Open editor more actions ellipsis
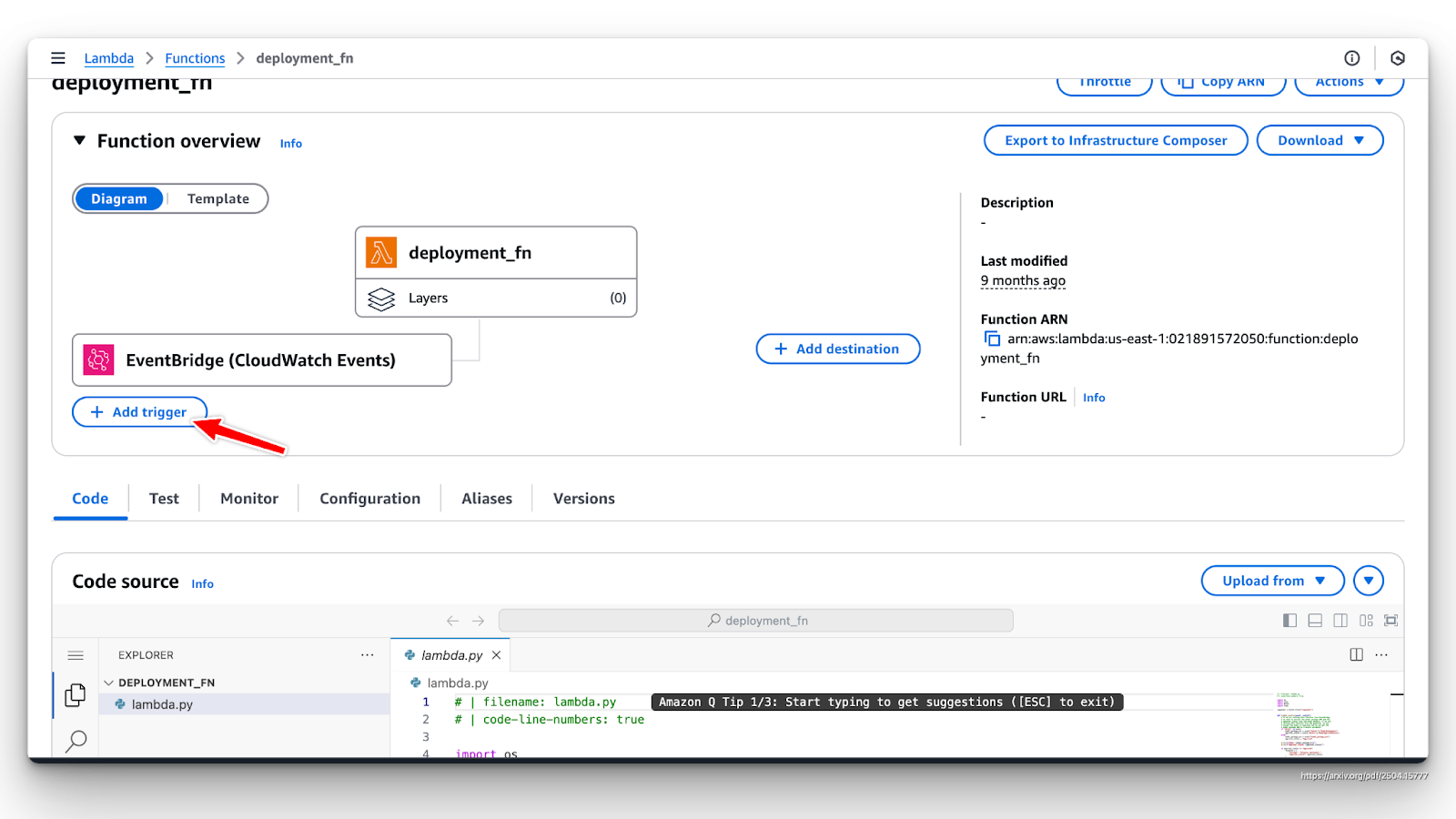The image size is (1456, 819). 1381,655
